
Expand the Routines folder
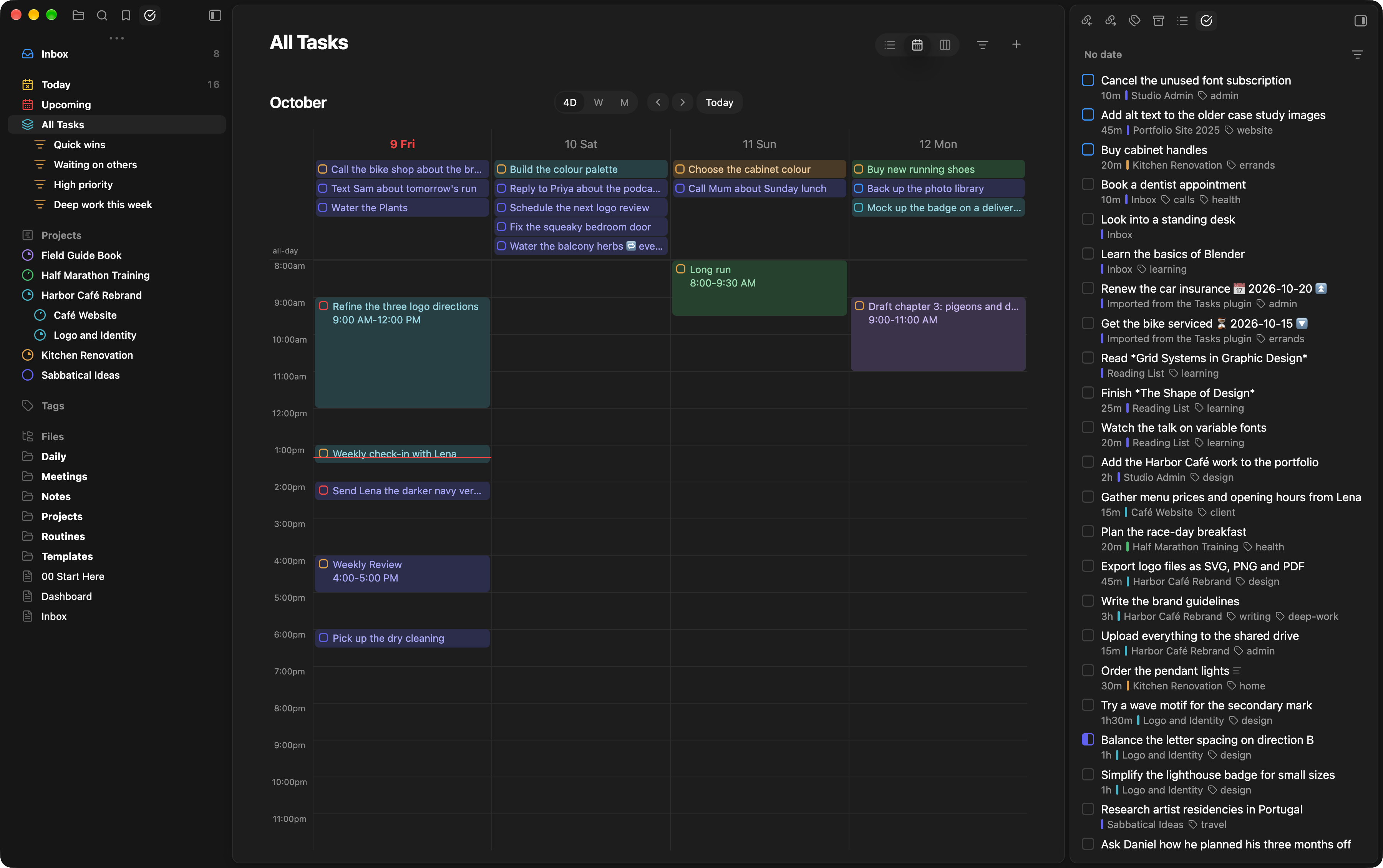[63, 536]
